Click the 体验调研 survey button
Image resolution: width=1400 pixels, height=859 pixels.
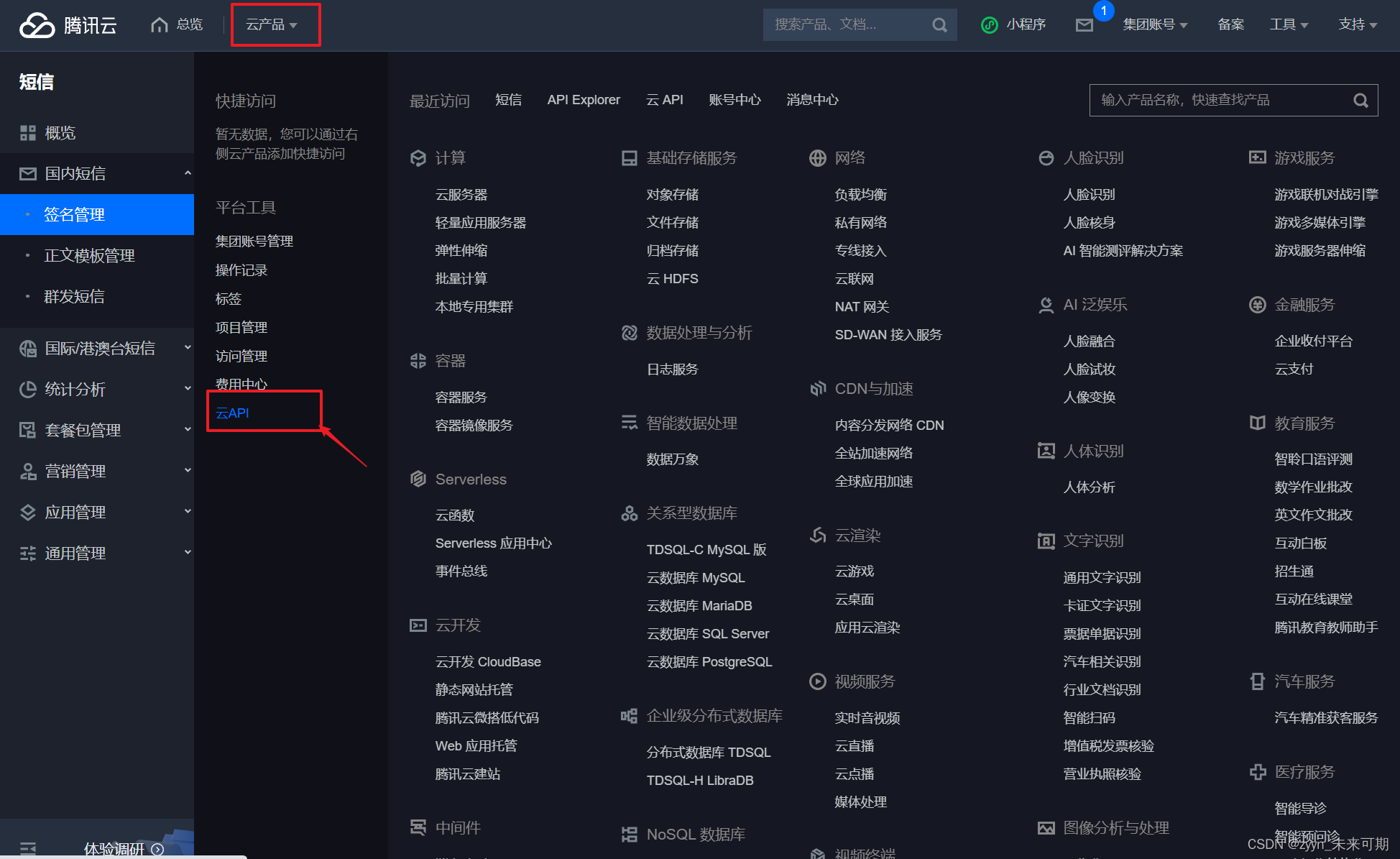124,849
